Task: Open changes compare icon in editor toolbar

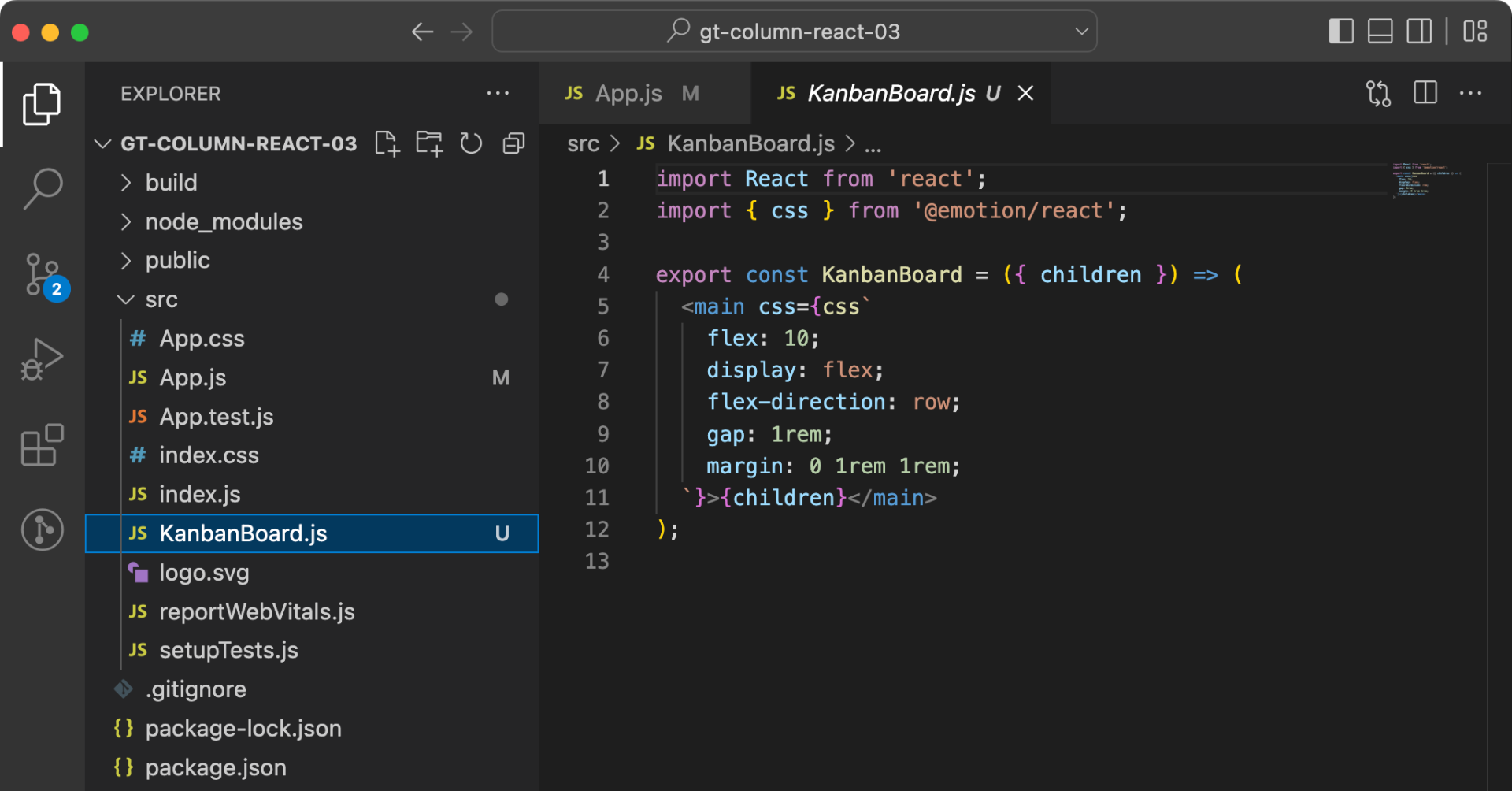Action: point(1378,93)
